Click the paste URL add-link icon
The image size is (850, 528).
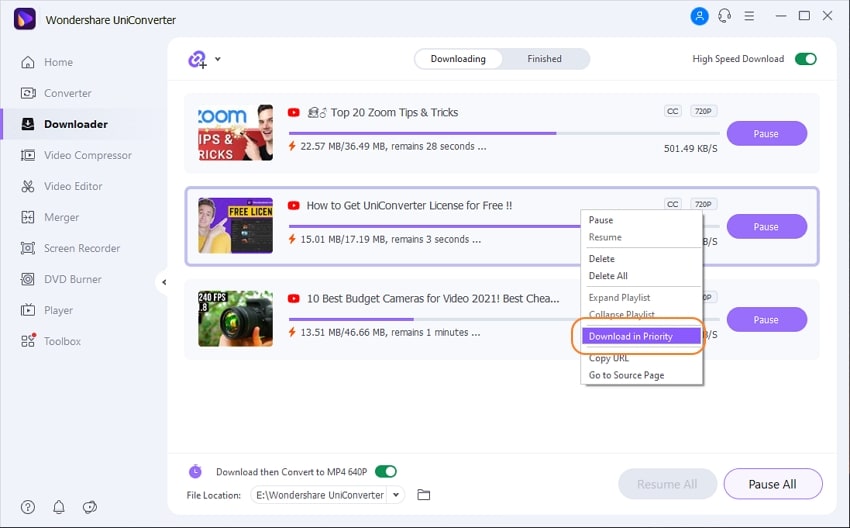197,59
